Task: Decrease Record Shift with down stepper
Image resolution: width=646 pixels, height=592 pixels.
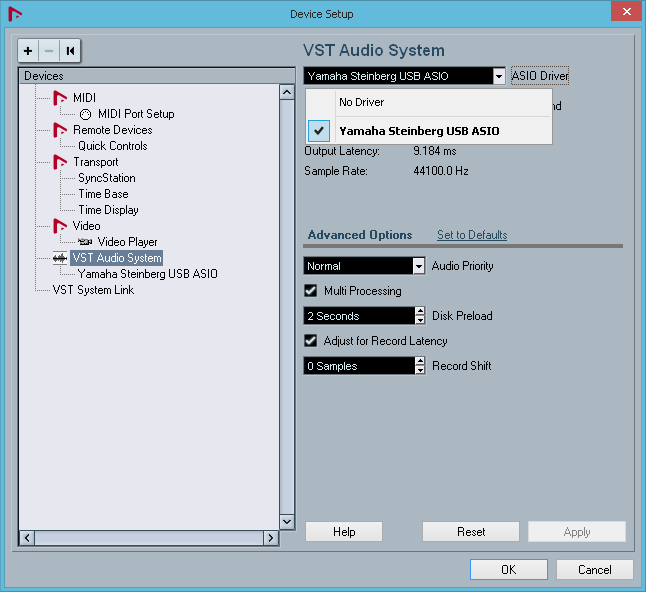Action: click(420, 370)
